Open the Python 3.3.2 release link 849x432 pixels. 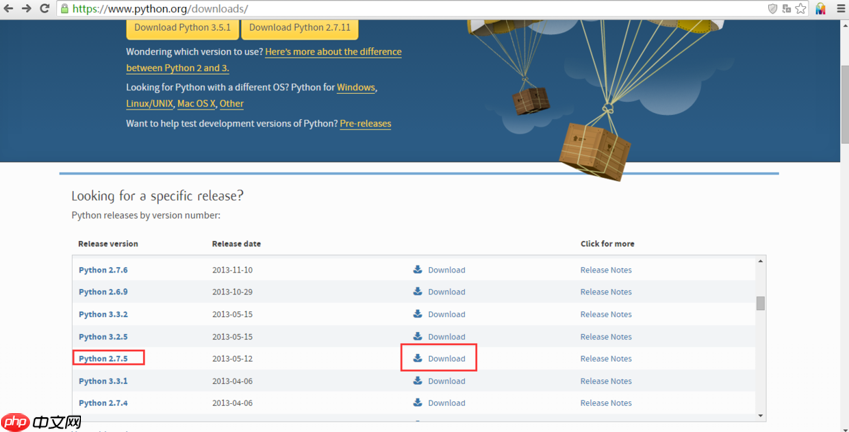103,314
